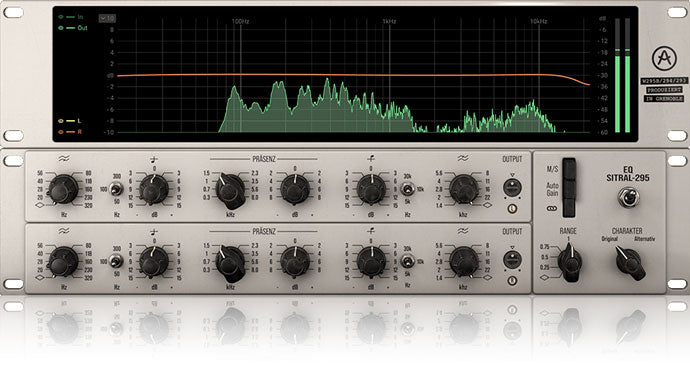The width and height of the screenshot is (690, 368).
Task: Flip upper channel 30k/10k/5k Hz switch
Action: tap(408, 189)
